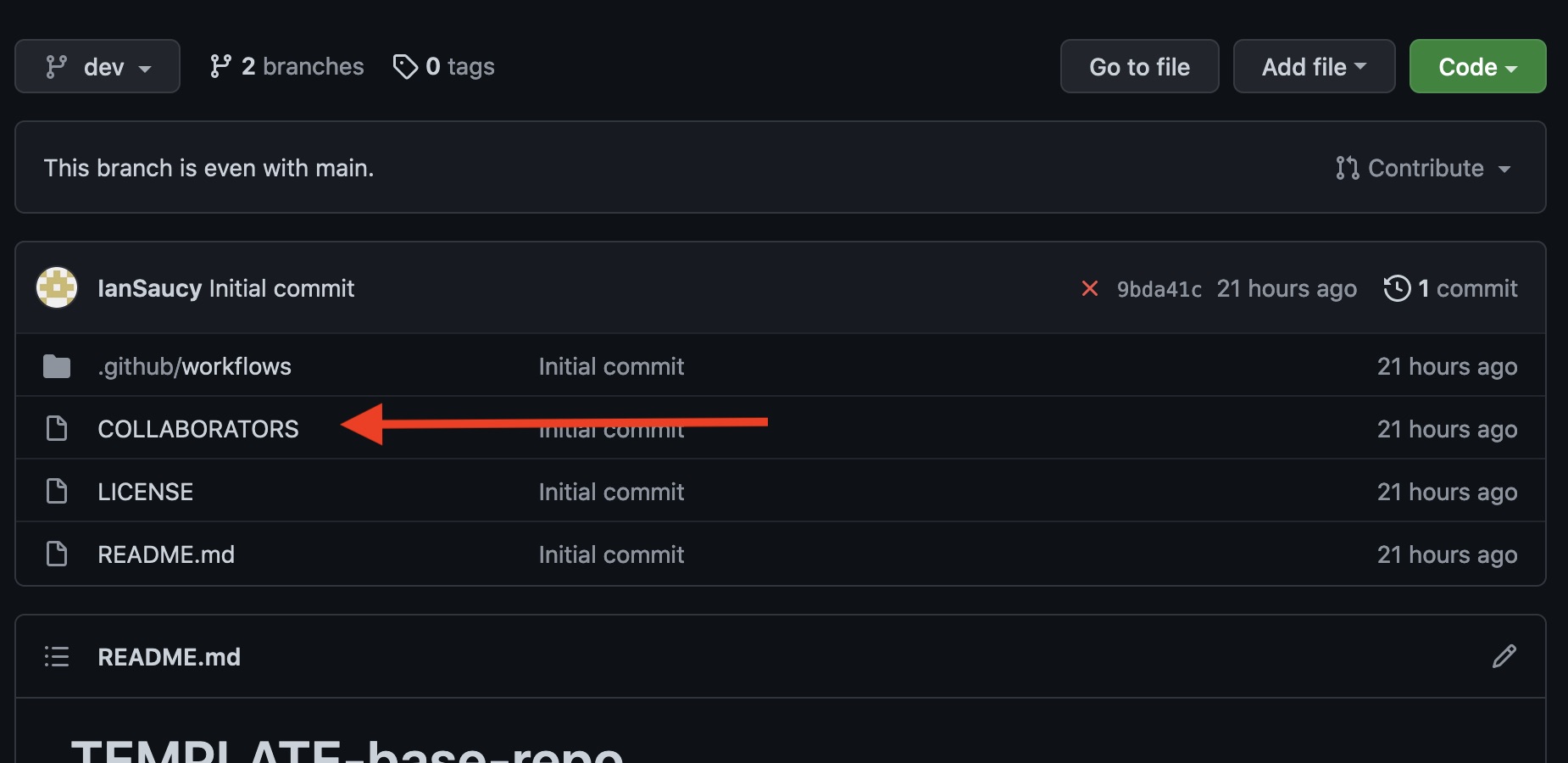The height and width of the screenshot is (763, 1568).
Task: Open the green Code dropdown
Action: point(1476,65)
